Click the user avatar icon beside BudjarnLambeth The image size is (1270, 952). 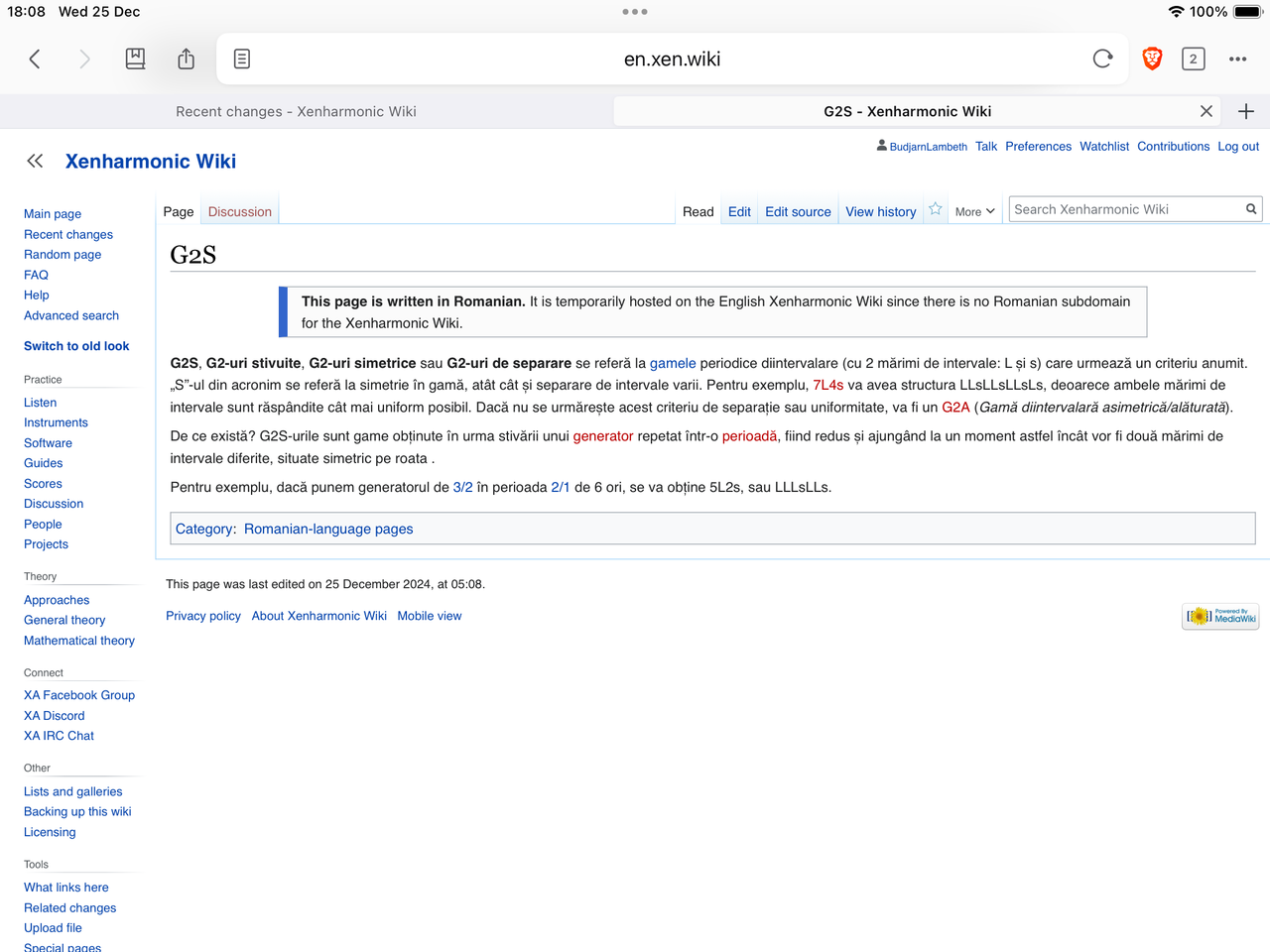pos(881,146)
